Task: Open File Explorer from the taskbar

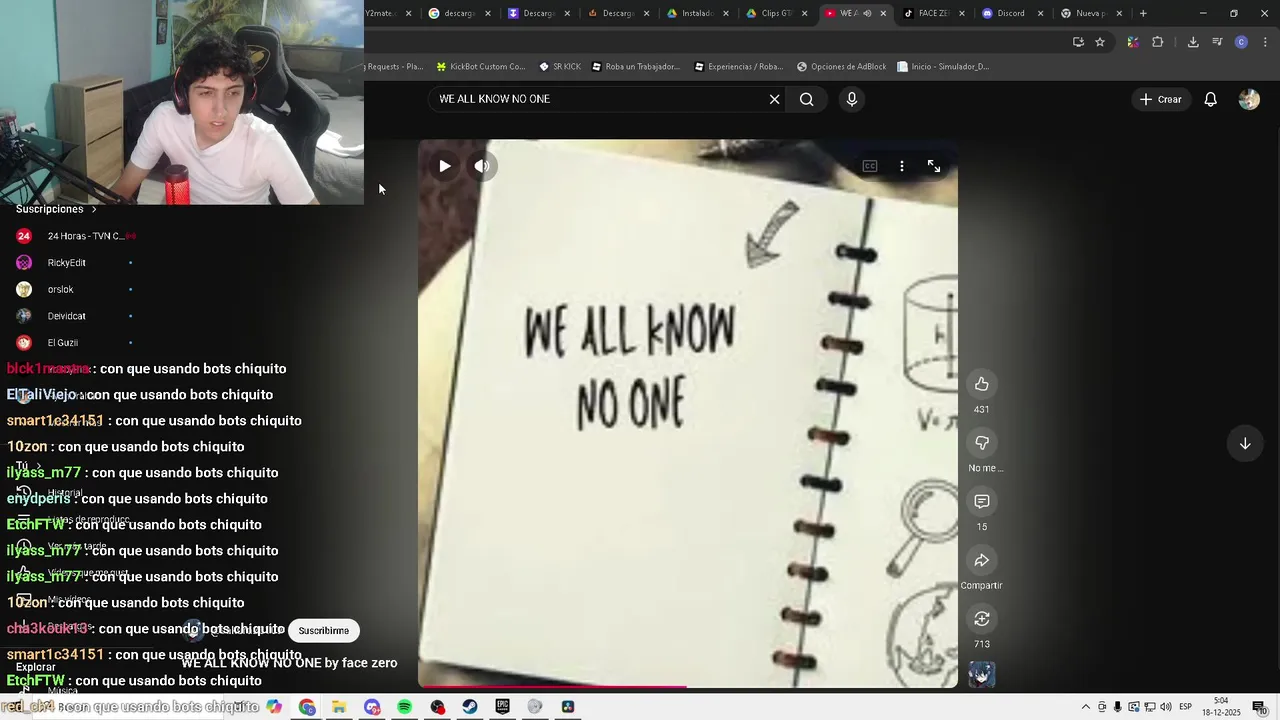Action: coord(339,707)
